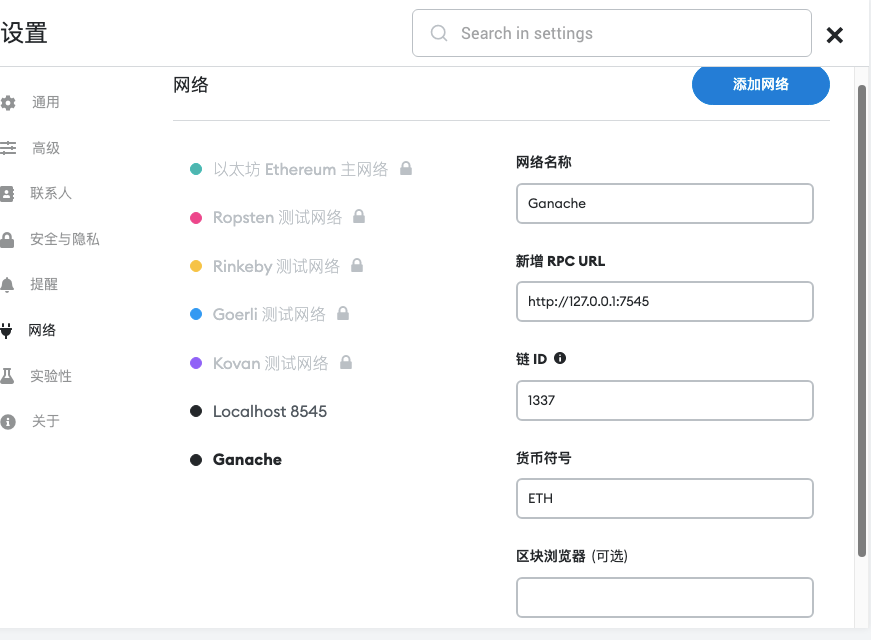Select 以太坊 Ethereum 主网络 in list
This screenshot has height=640, width=871.
coord(301,169)
